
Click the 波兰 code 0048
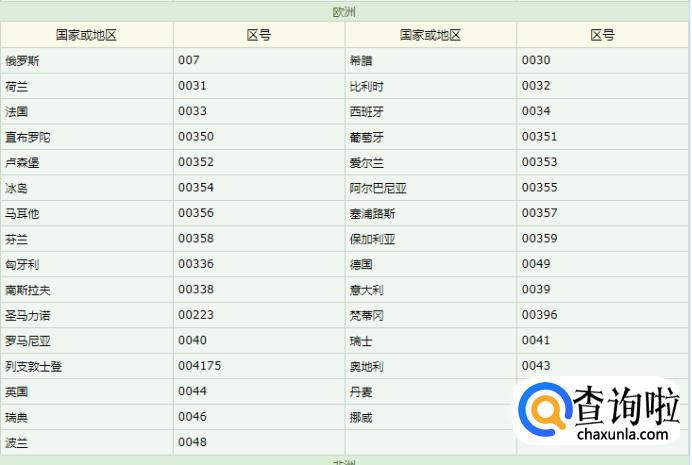coord(192,442)
